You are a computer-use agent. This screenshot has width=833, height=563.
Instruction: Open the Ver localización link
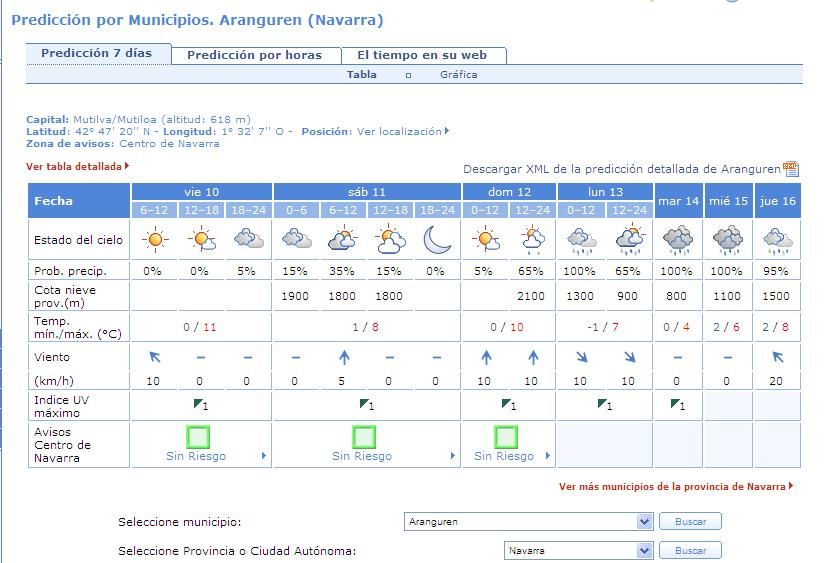click(403, 131)
